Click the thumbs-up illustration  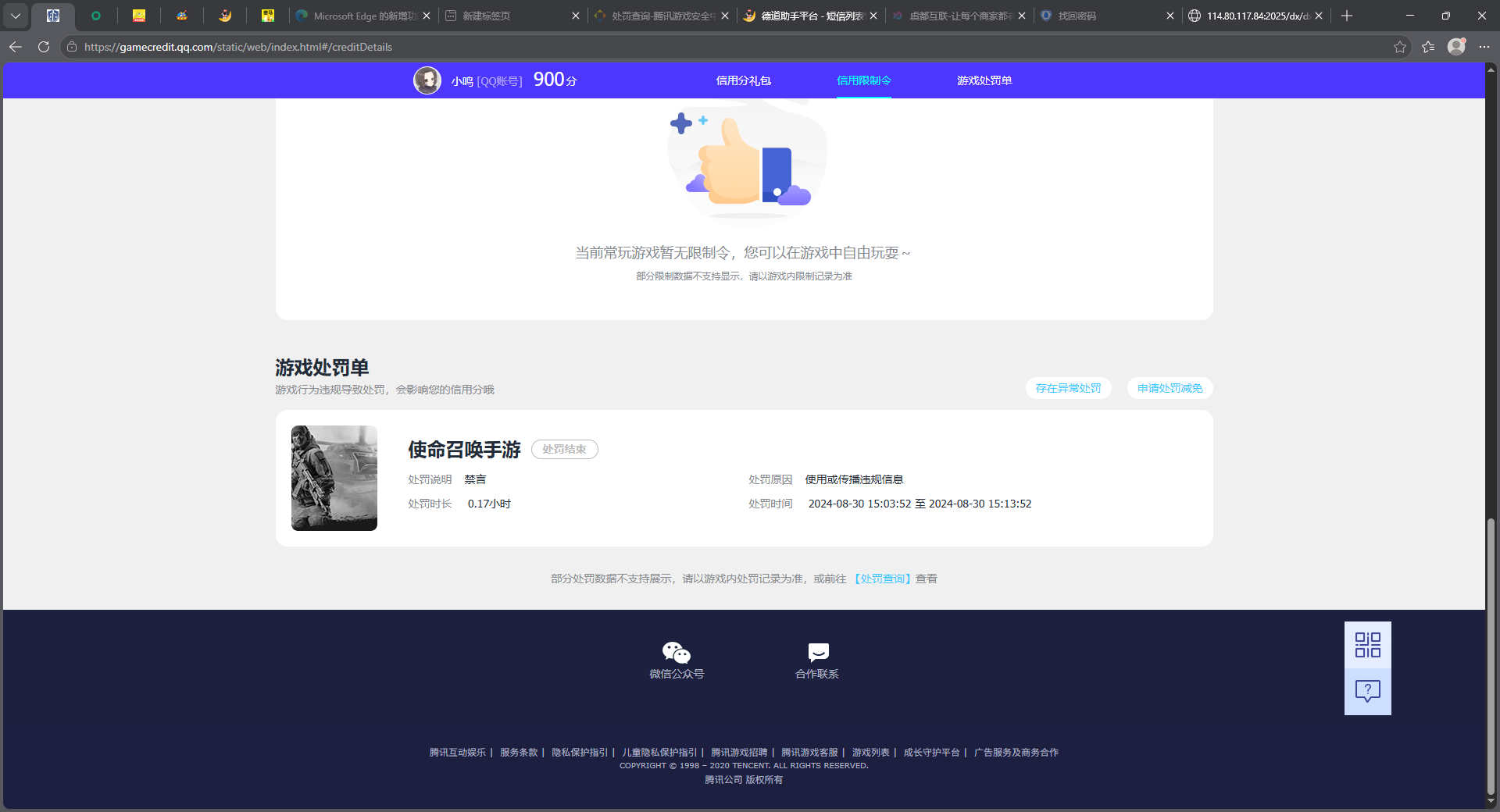pyautogui.click(x=746, y=160)
